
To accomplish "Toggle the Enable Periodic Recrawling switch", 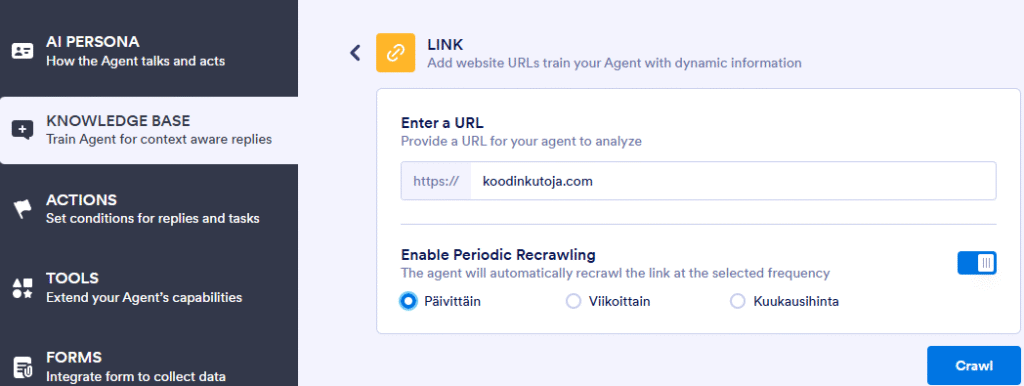I will pyautogui.click(x=977, y=263).
